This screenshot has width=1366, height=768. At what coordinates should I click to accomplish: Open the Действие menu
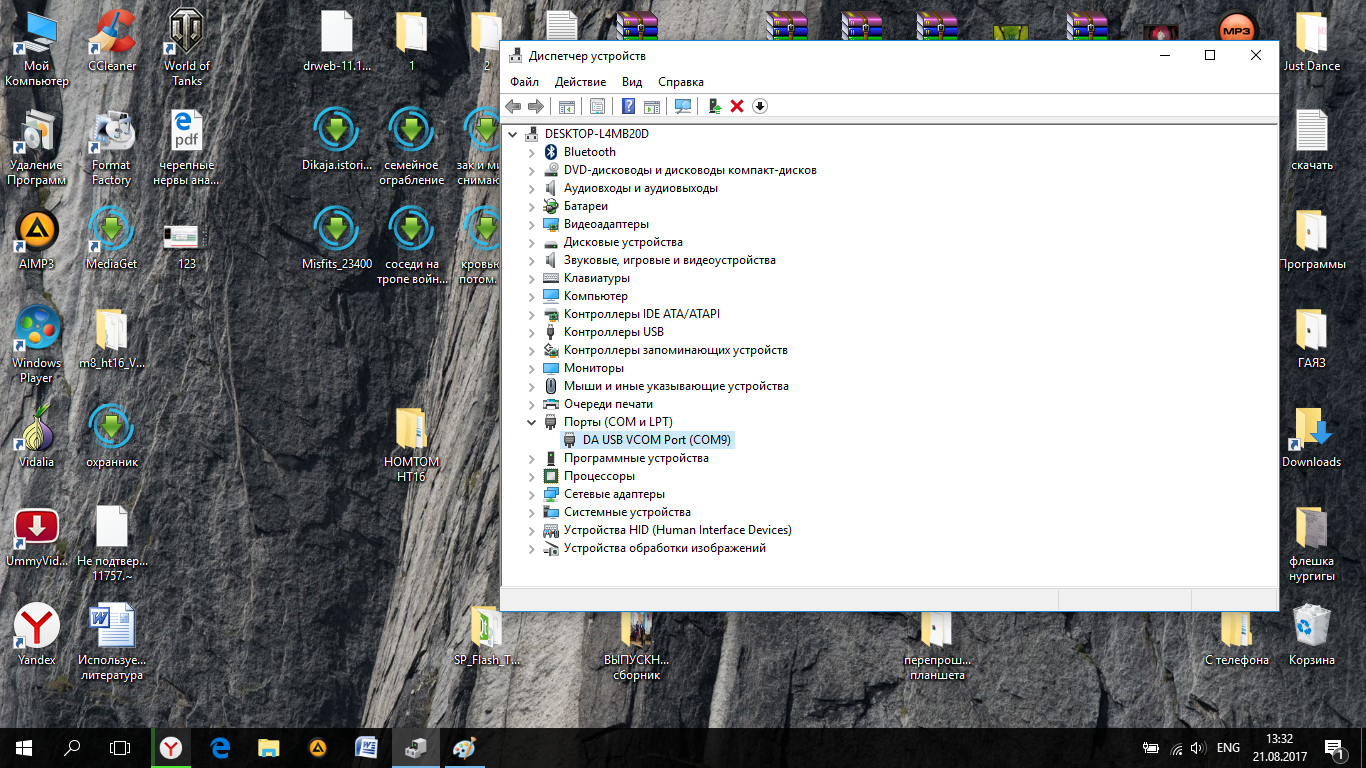(580, 82)
